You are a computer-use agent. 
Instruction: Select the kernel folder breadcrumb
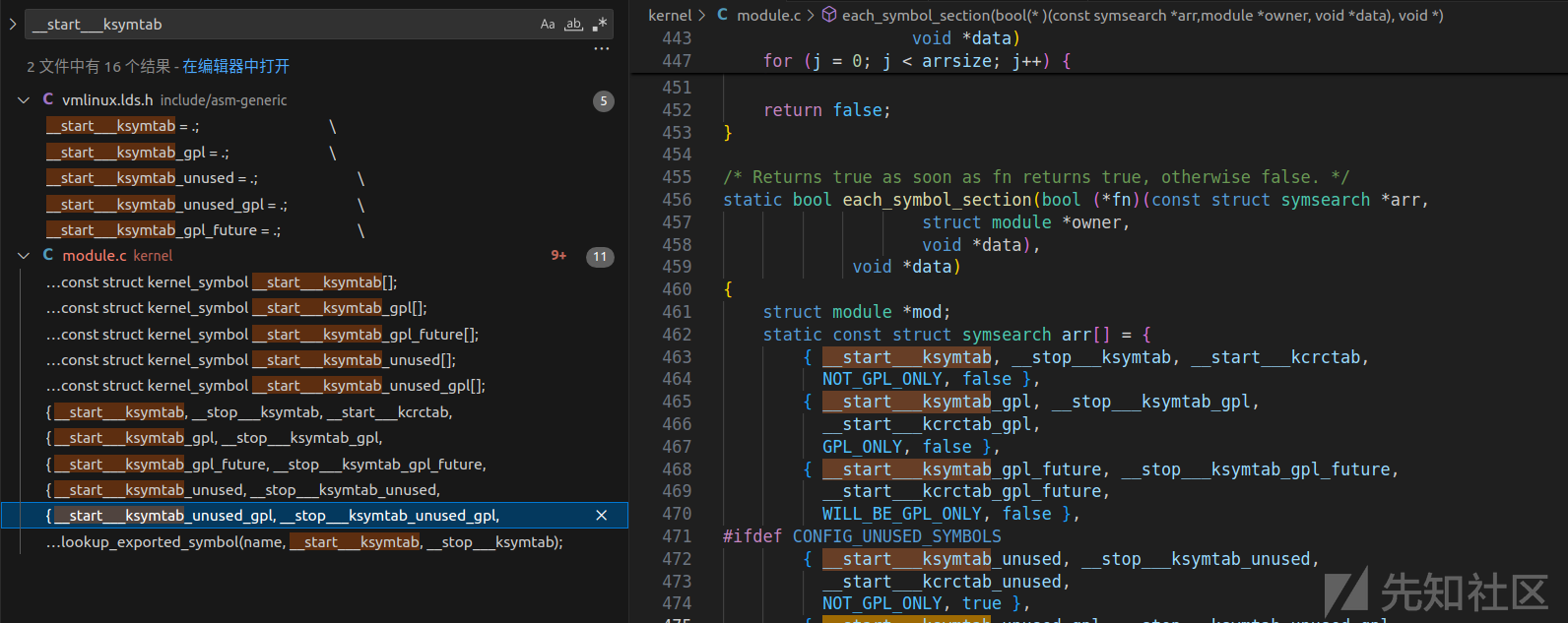(x=670, y=15)
